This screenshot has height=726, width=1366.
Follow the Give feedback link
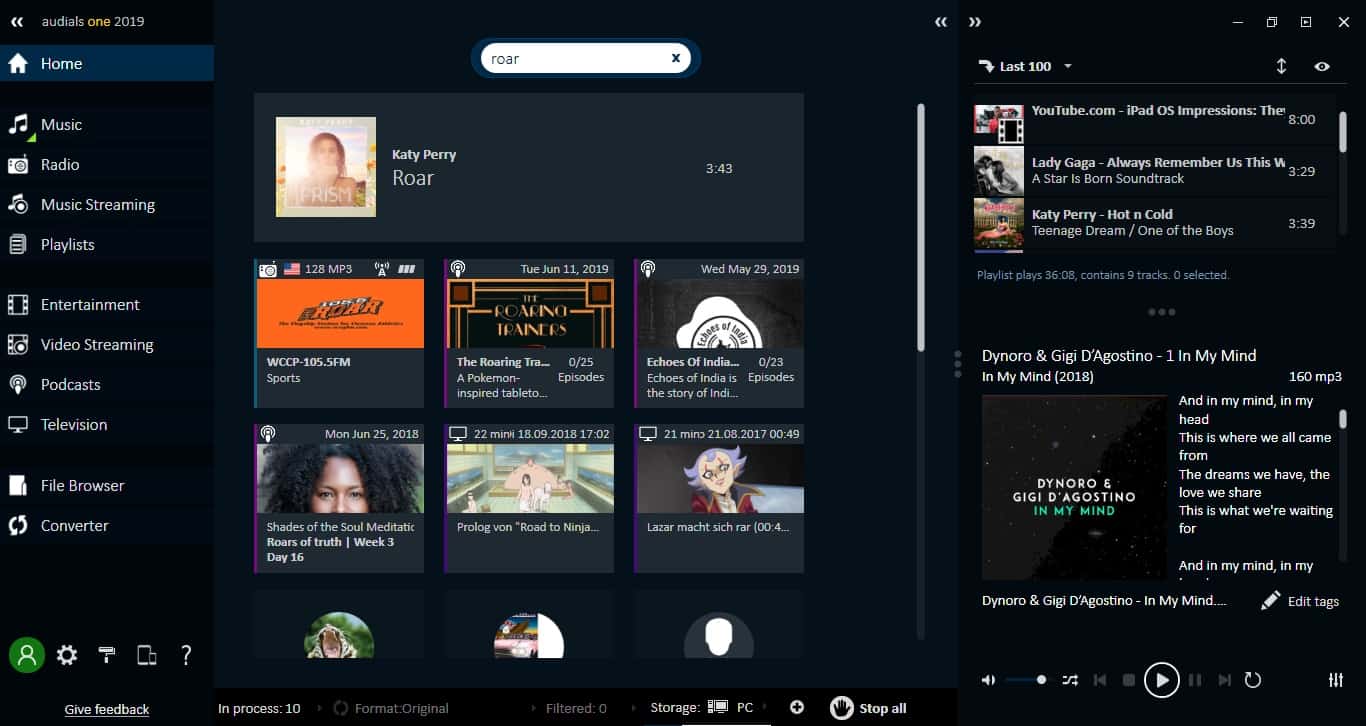107,709
